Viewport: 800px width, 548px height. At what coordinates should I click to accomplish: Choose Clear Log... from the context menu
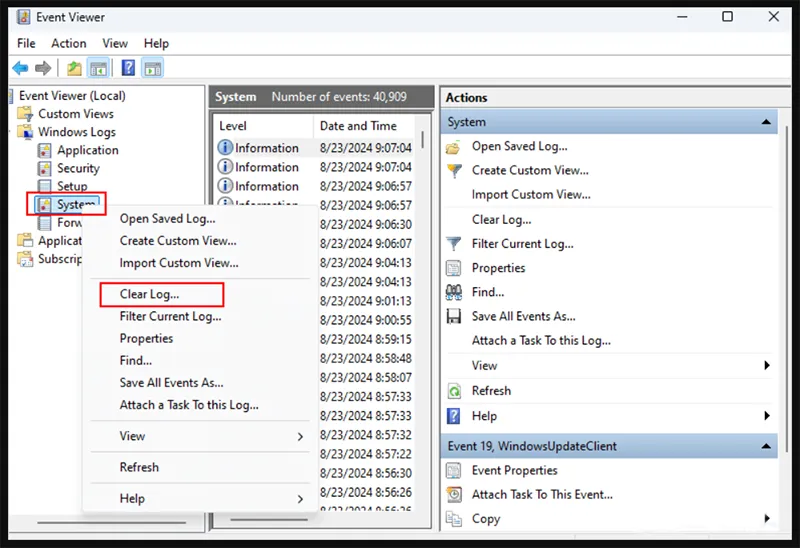150,295
